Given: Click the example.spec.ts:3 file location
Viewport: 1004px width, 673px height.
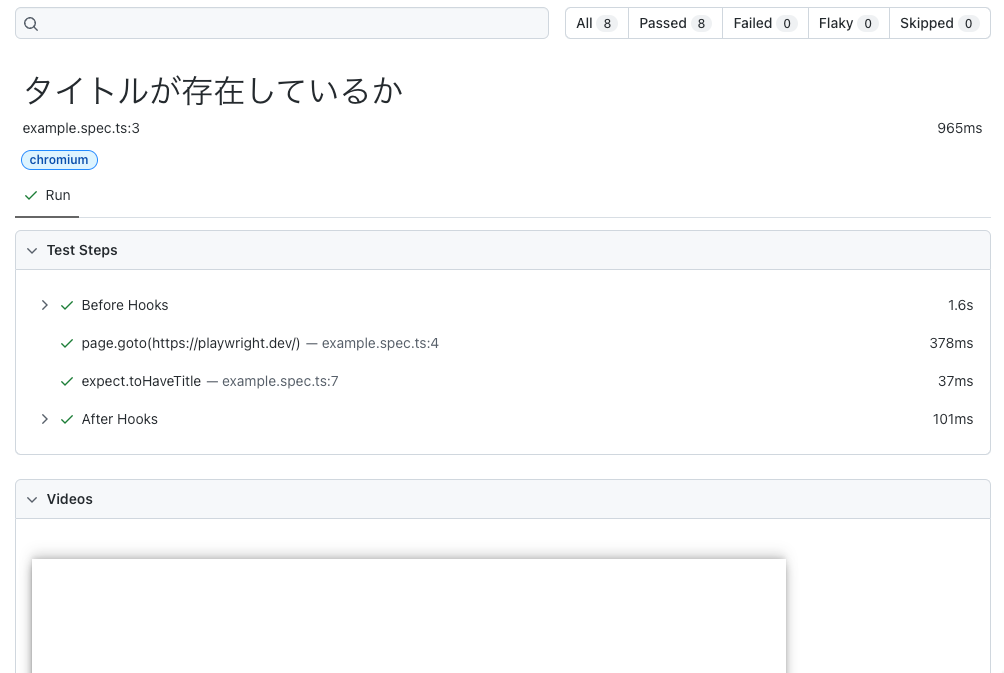Looking at the screenshot, I should pos(81,128).
